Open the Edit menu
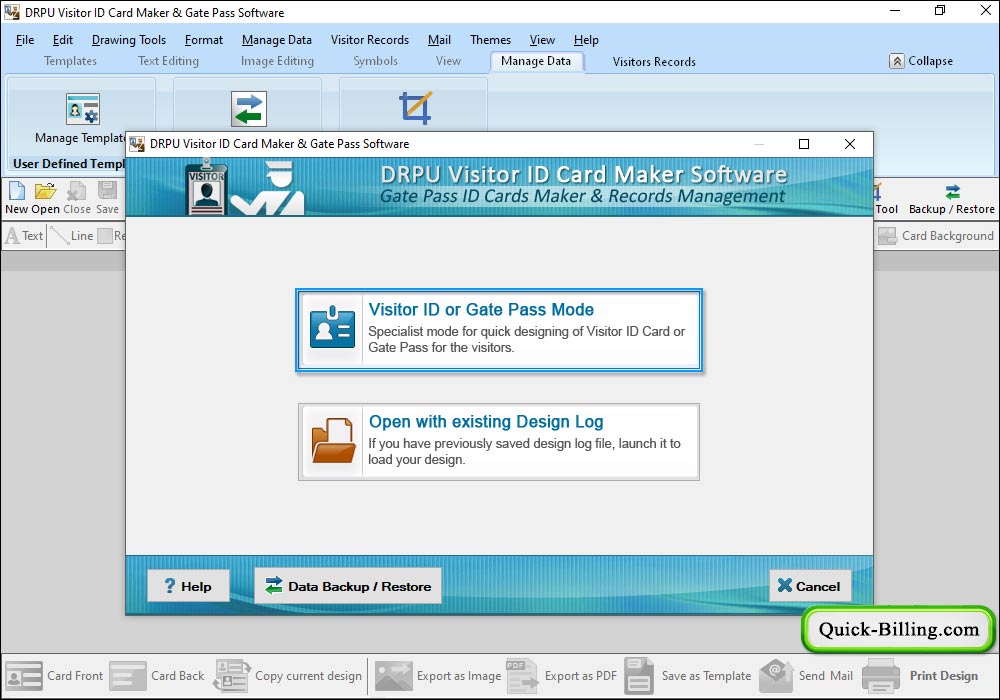The height and width of the screenshot is (700, 1000). click(x=62, y=40)
